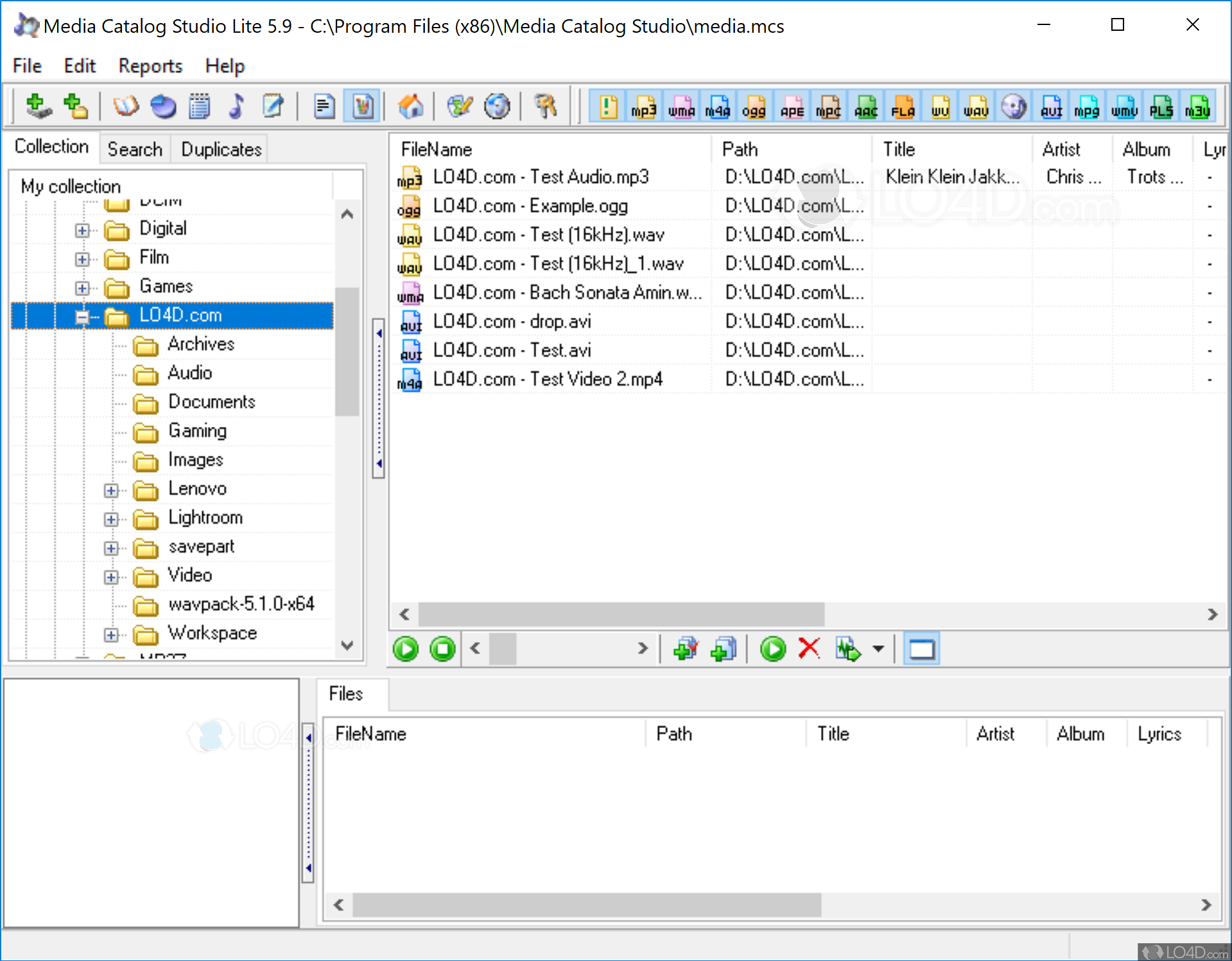The width and height of the screenshot is (1232, 961).
Task: Select the FLA format filter icon
Action: click(903, 106)
